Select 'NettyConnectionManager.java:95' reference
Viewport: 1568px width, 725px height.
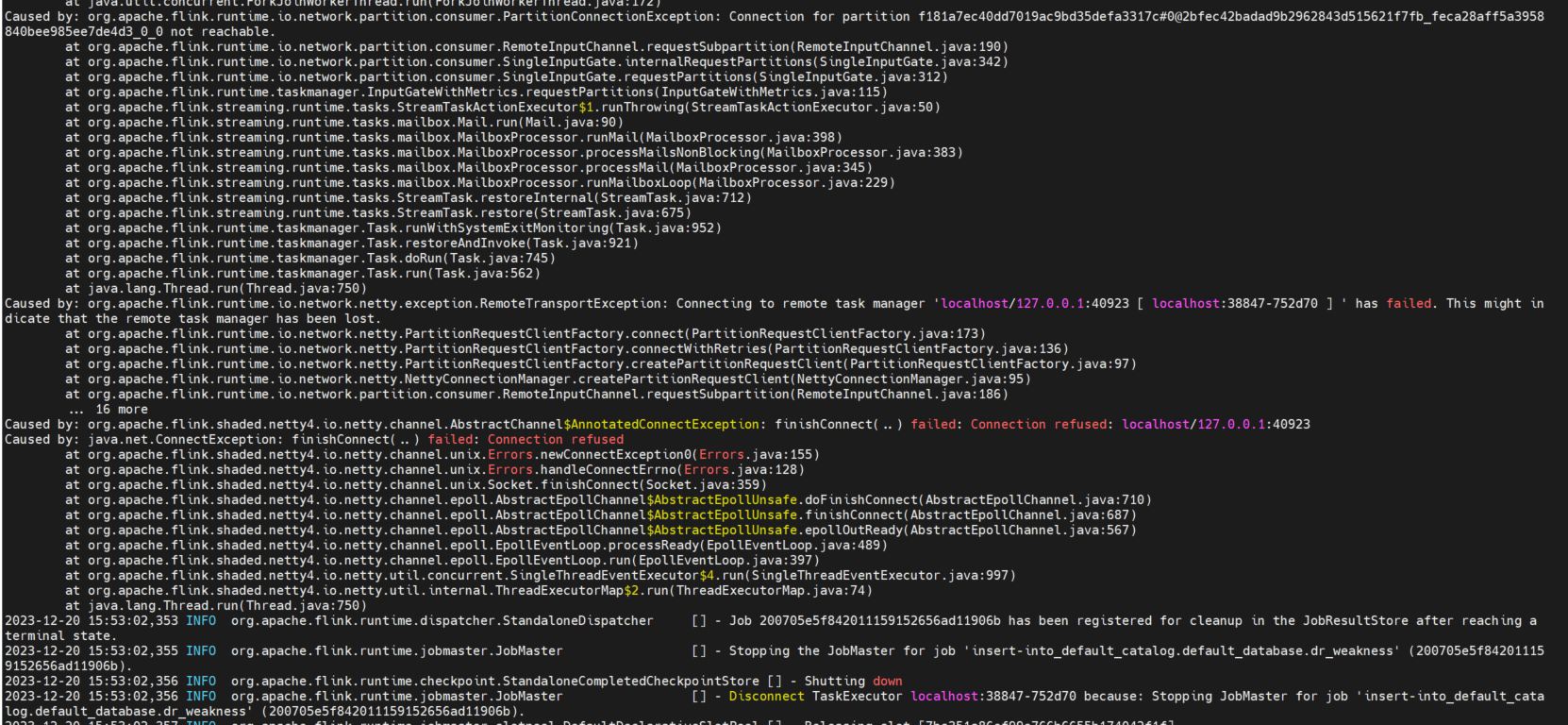coord(910,379)
